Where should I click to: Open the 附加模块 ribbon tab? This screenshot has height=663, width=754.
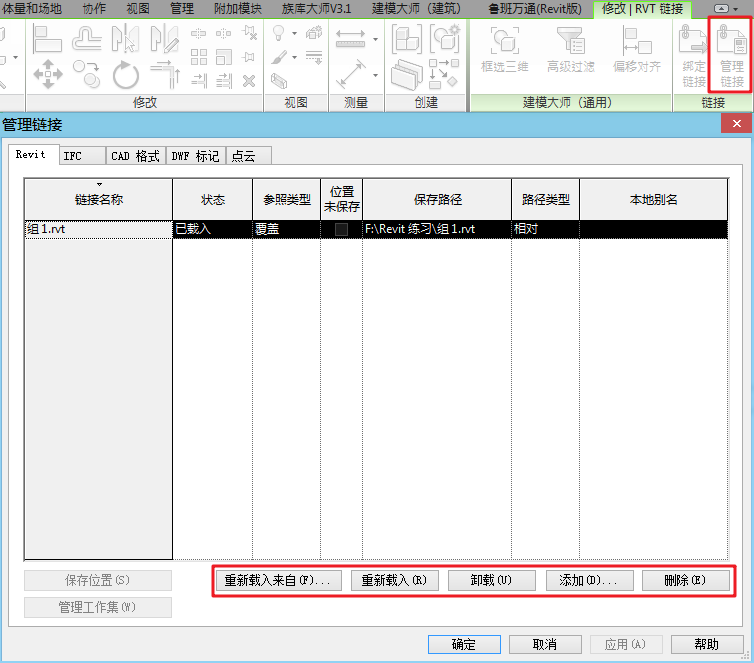pos(238,9)
